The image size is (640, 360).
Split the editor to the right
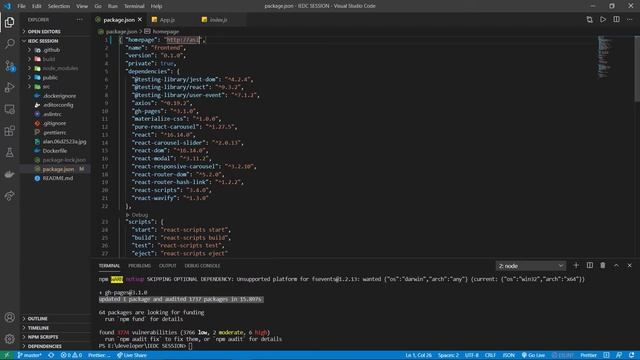[x=616, y=20]
